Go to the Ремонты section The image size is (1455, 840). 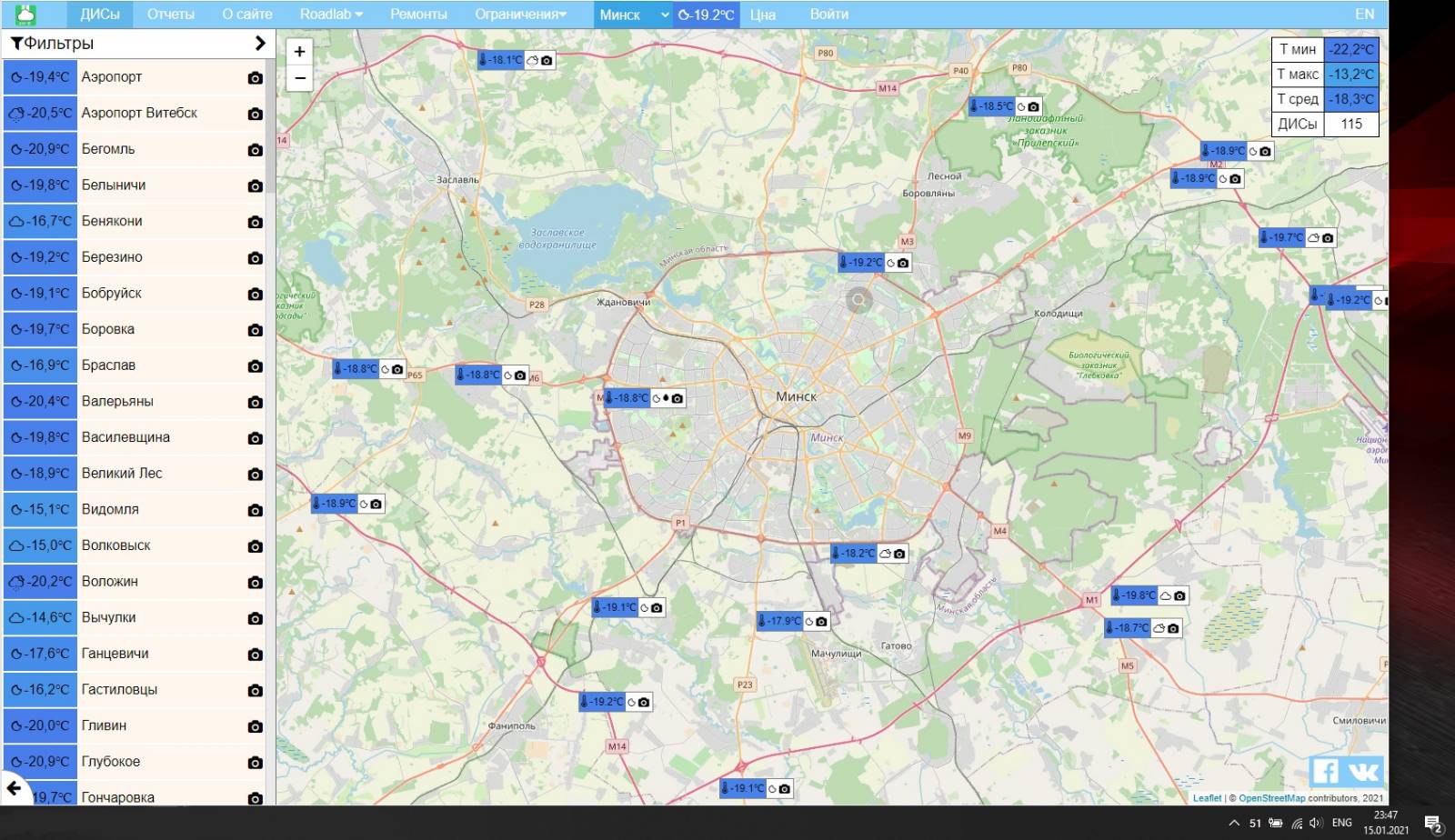[418, 15]
